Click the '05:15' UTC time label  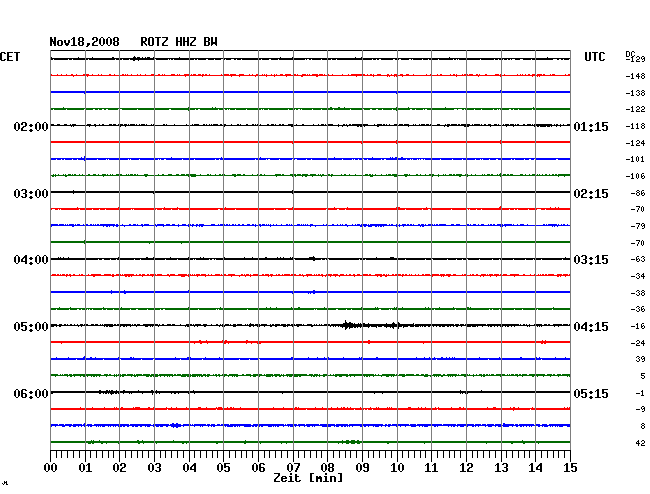(x=591, y=393)
